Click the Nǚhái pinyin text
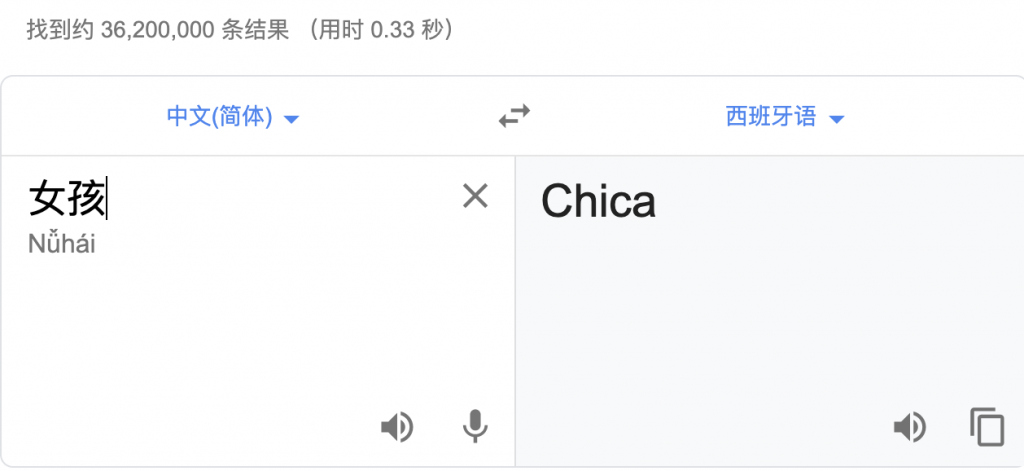Image resolution: width=1024 pixels, height=471 pixels. (62, 243)
